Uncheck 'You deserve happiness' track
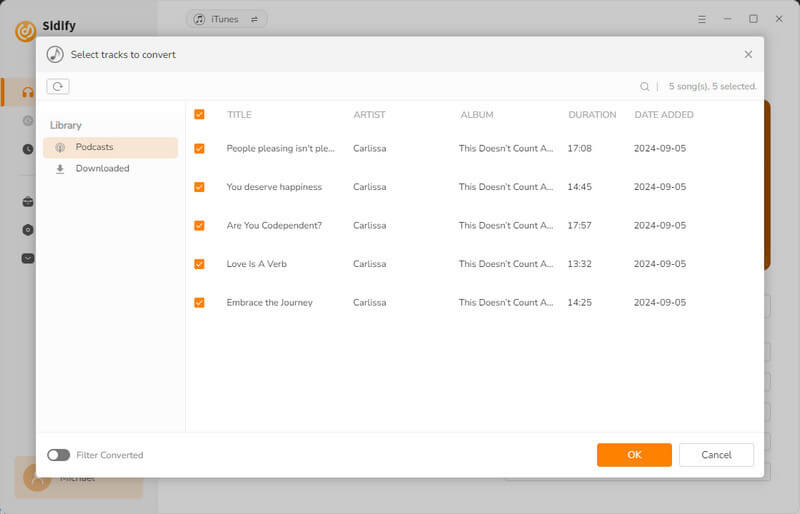 coord(199,187)
